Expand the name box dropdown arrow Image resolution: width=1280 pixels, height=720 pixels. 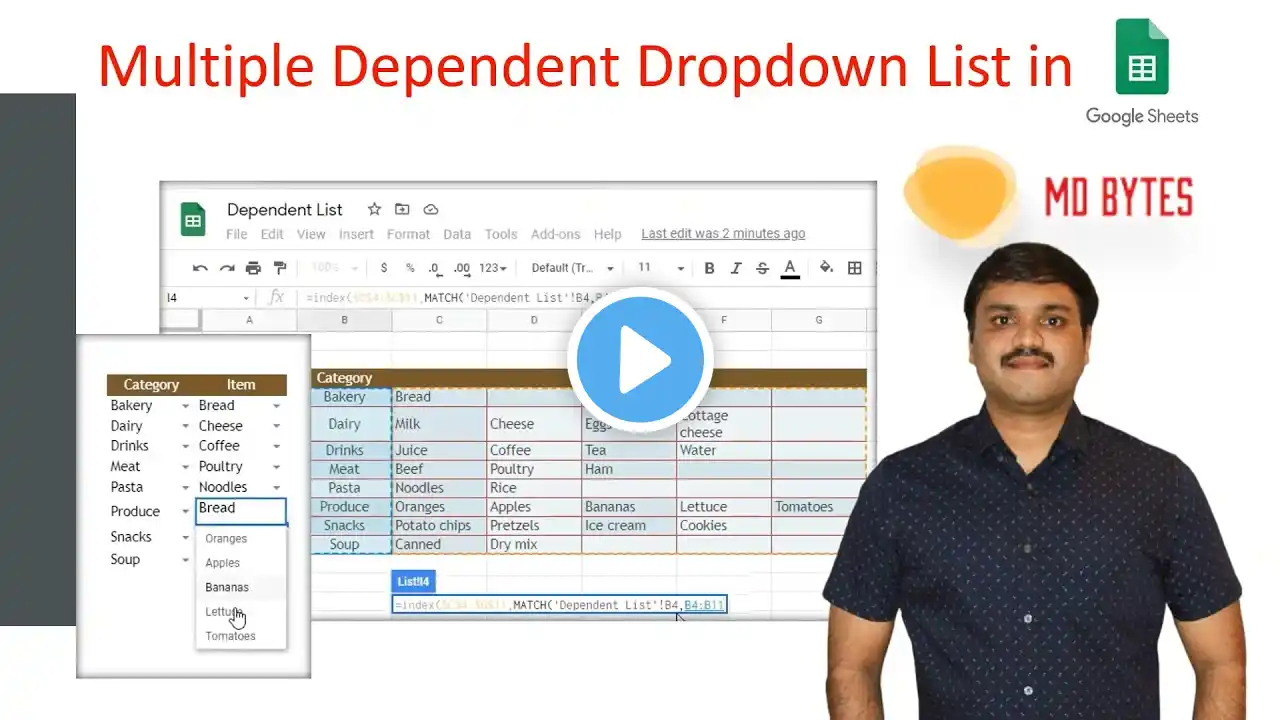pos(246,298)
